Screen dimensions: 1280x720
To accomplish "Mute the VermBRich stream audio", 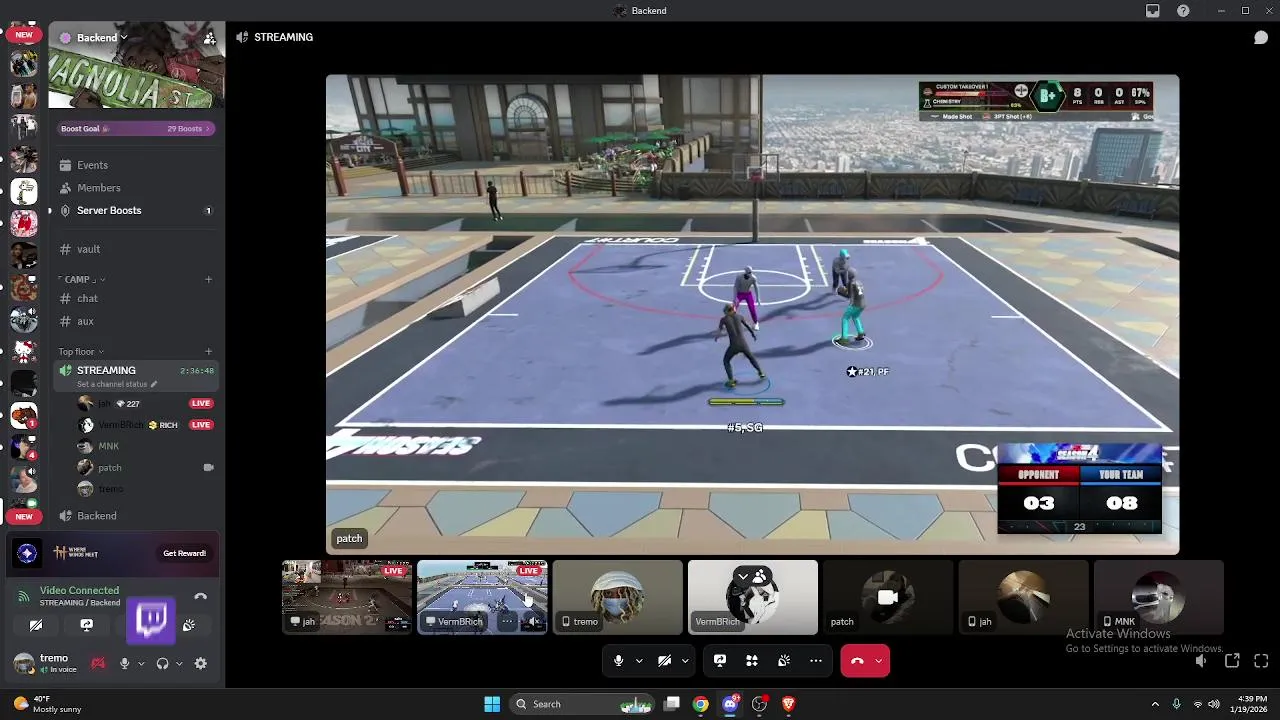I will coord(533,621).
